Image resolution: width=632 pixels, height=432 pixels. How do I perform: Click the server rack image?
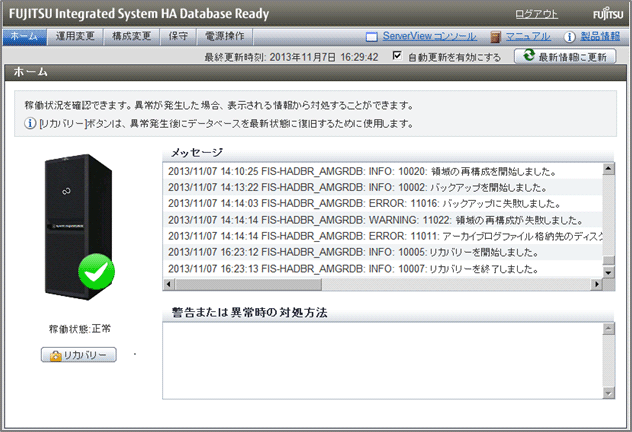[78, 227]
